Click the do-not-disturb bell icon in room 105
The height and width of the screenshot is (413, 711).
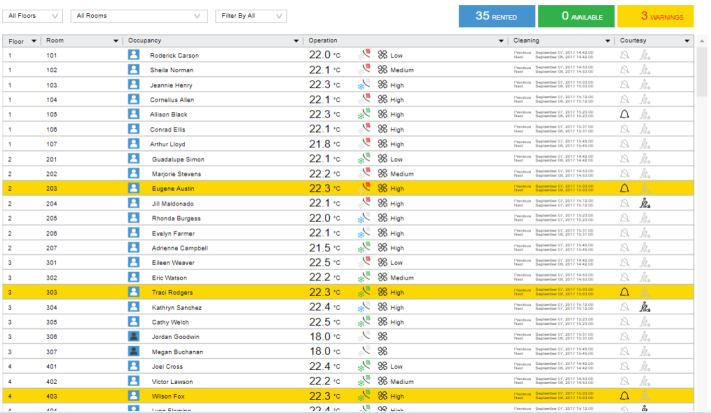point(625,115)
